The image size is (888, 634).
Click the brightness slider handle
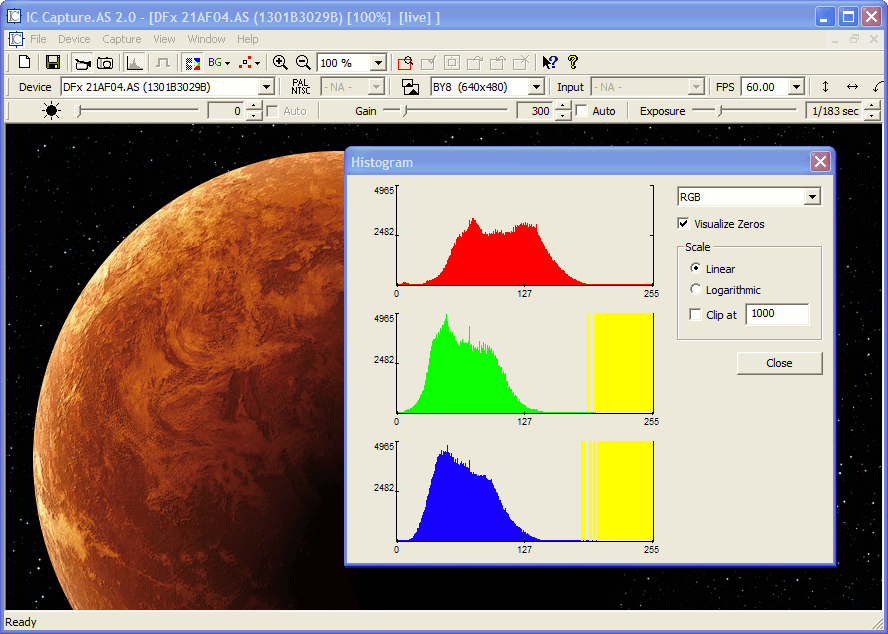(79, 110)
